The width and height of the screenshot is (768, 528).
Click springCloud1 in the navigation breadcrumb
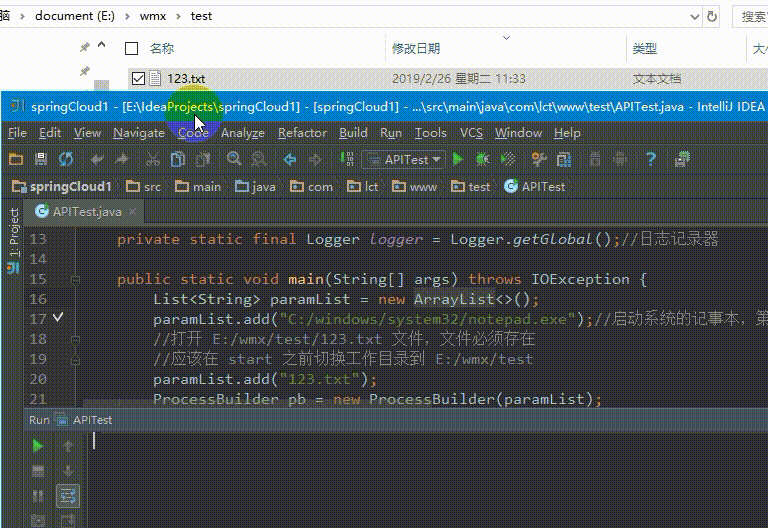tap(62, 187)
